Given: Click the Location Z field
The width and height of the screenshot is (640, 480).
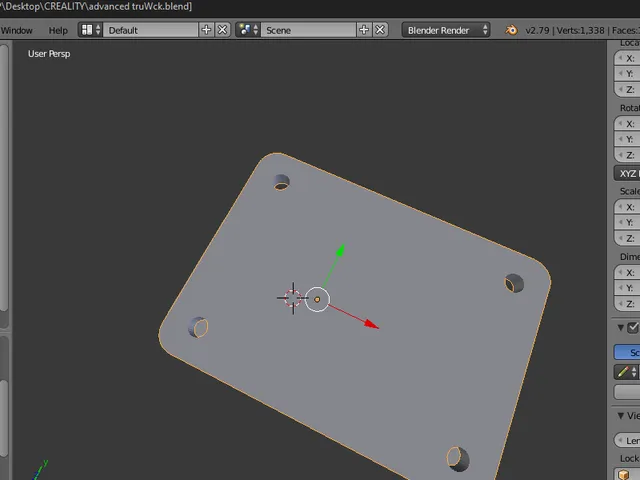Looking at the screenshot, I should click(627, 89).
